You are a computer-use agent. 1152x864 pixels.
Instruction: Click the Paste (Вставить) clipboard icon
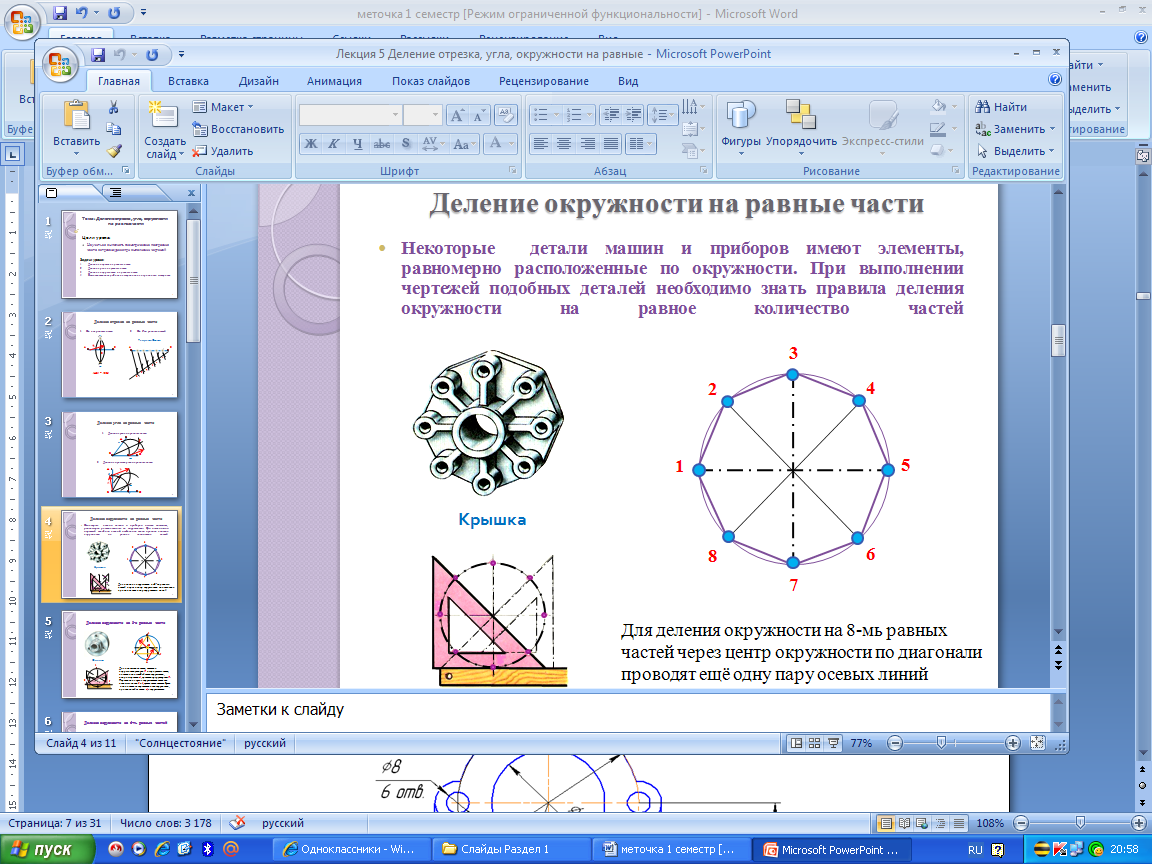tap(76, 115)
